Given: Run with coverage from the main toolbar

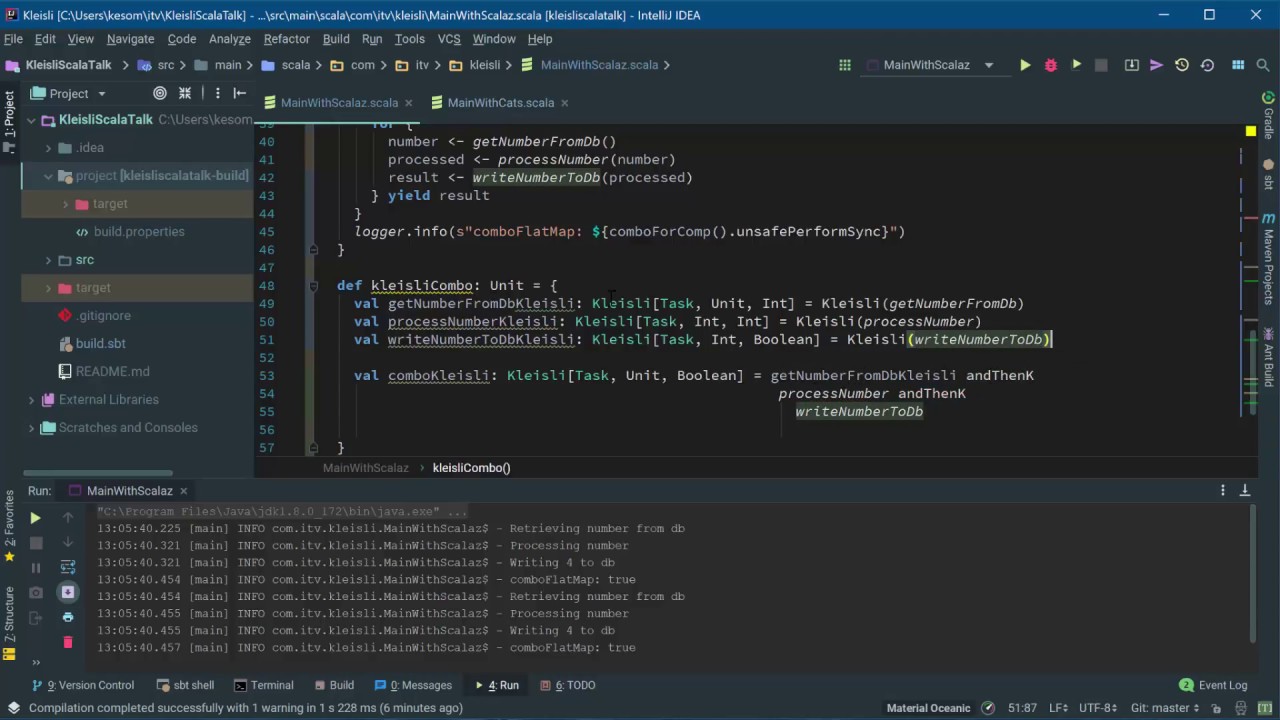Looking at the screenshot, I should pyautogui.click(x=1076, y=65).
